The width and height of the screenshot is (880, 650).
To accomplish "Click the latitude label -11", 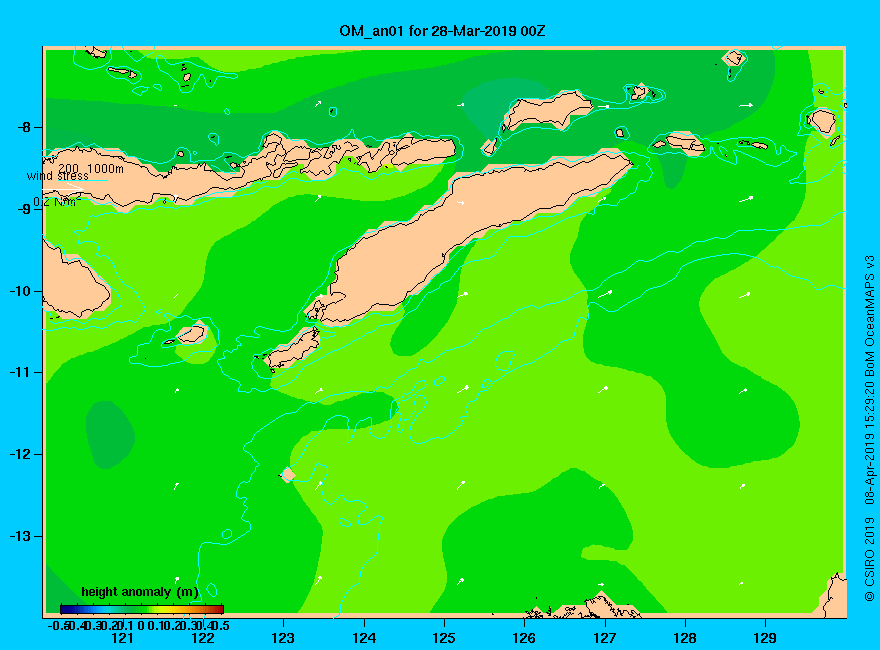I will tap(21, 372).
